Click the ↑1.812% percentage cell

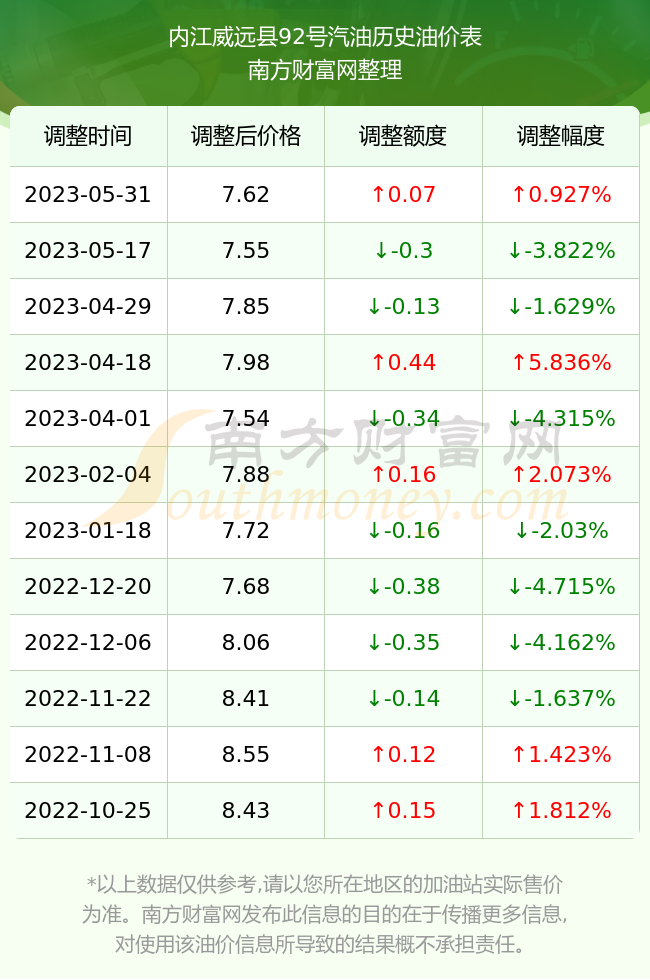(x=561, y=811)
